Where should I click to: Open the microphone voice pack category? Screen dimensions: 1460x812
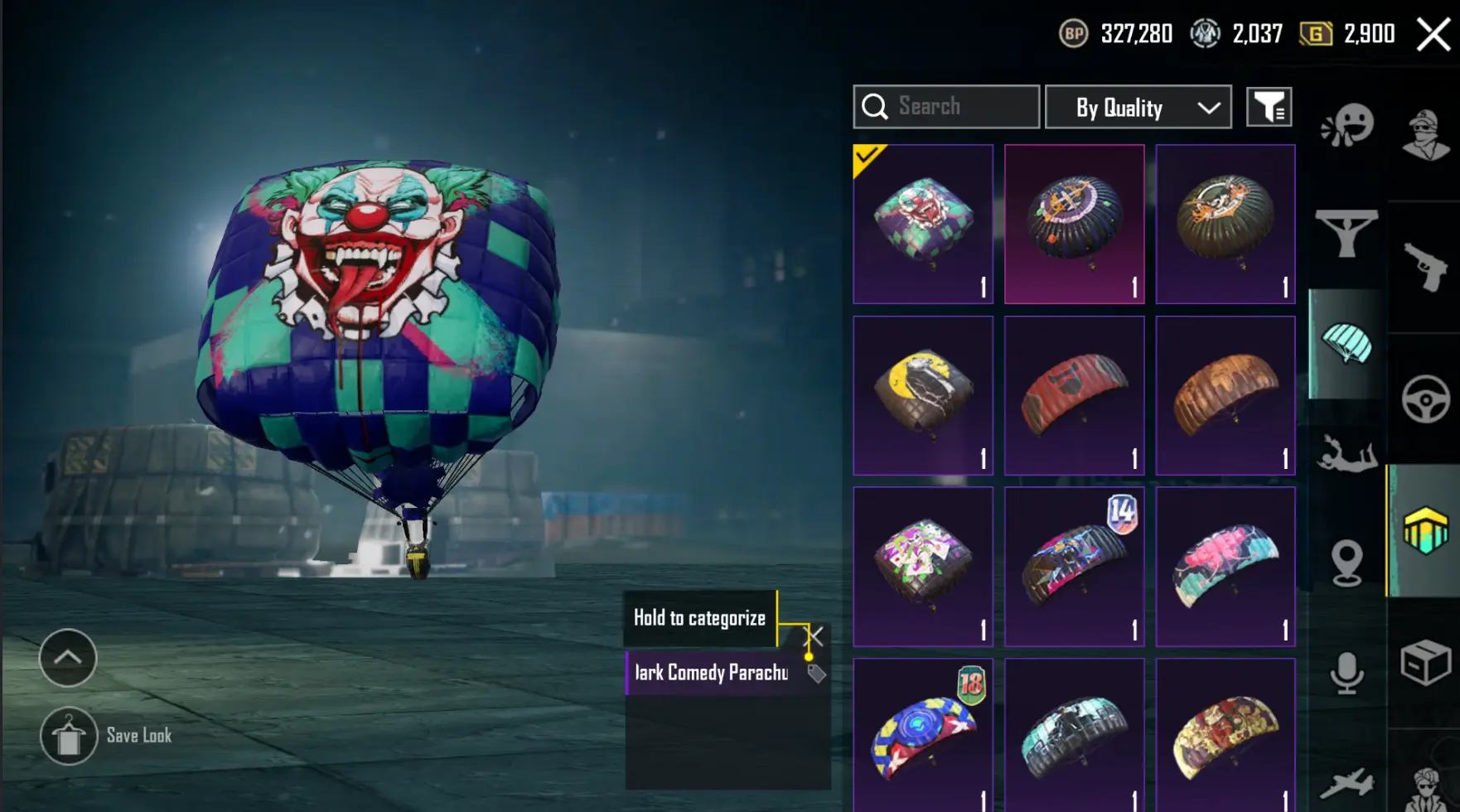(x=1347, y=673)
